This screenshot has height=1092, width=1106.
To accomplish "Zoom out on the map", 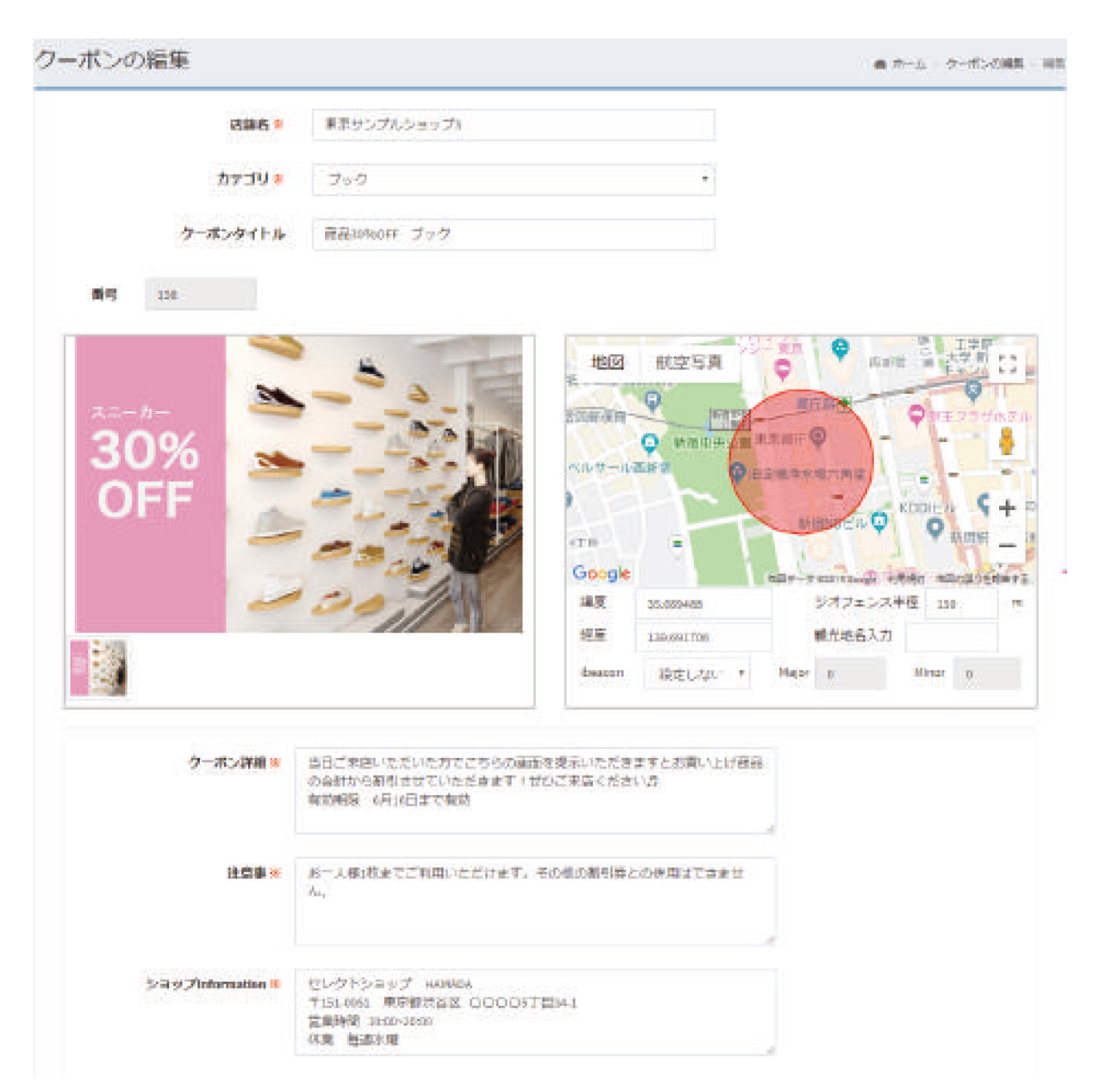I will pos(1007,546).
